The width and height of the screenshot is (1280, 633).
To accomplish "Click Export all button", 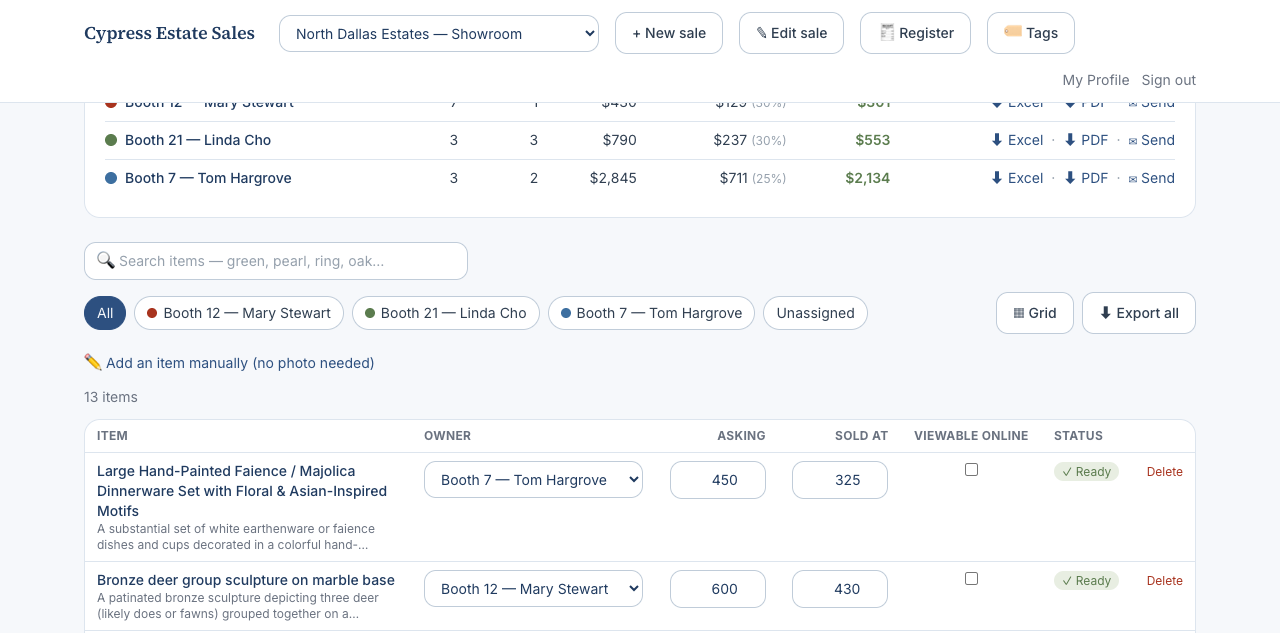I will (x=1139, y=313).
